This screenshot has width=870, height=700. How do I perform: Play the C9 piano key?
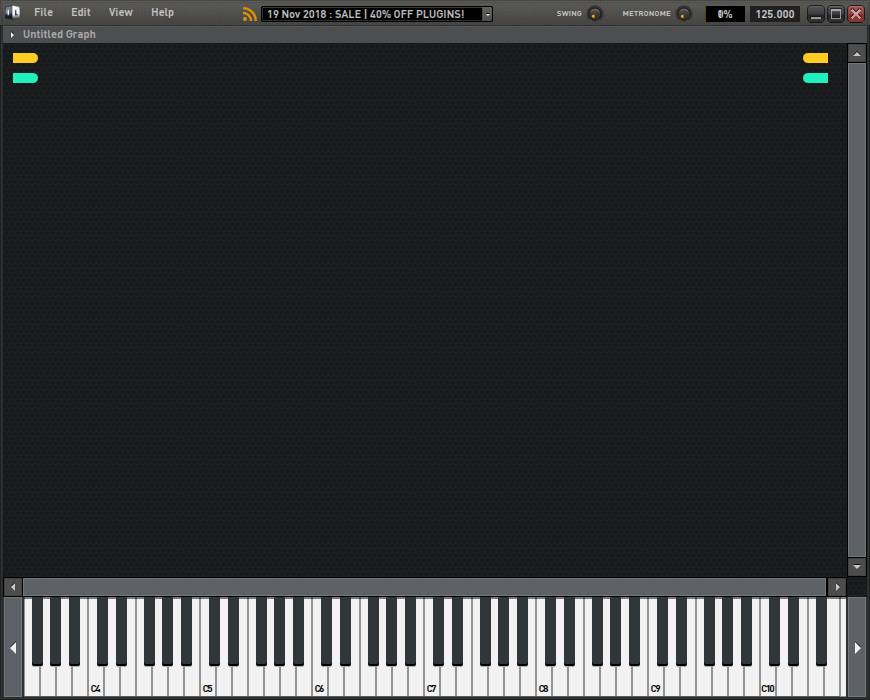(656, 683)
